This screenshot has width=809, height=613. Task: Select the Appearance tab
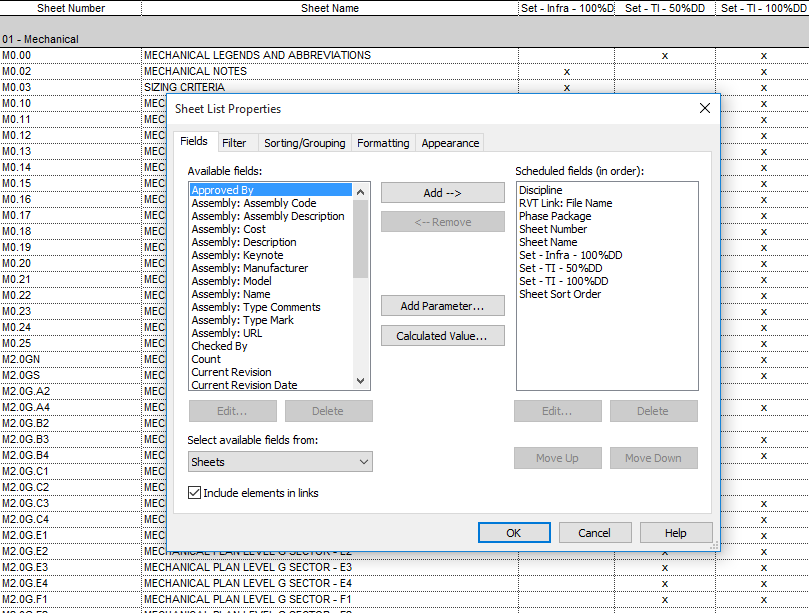450,143
